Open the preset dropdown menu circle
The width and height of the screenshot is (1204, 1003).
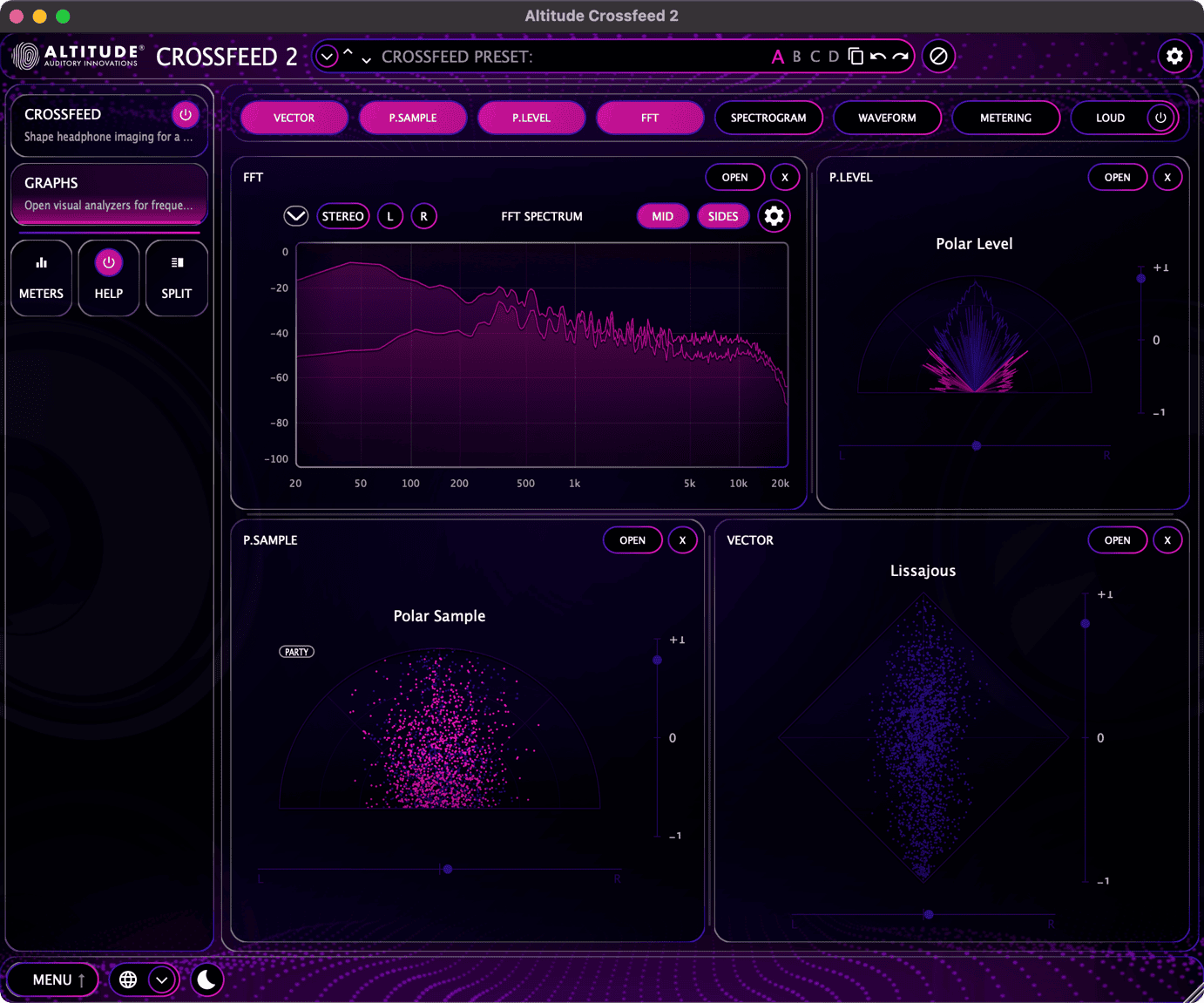pos(327,57)
